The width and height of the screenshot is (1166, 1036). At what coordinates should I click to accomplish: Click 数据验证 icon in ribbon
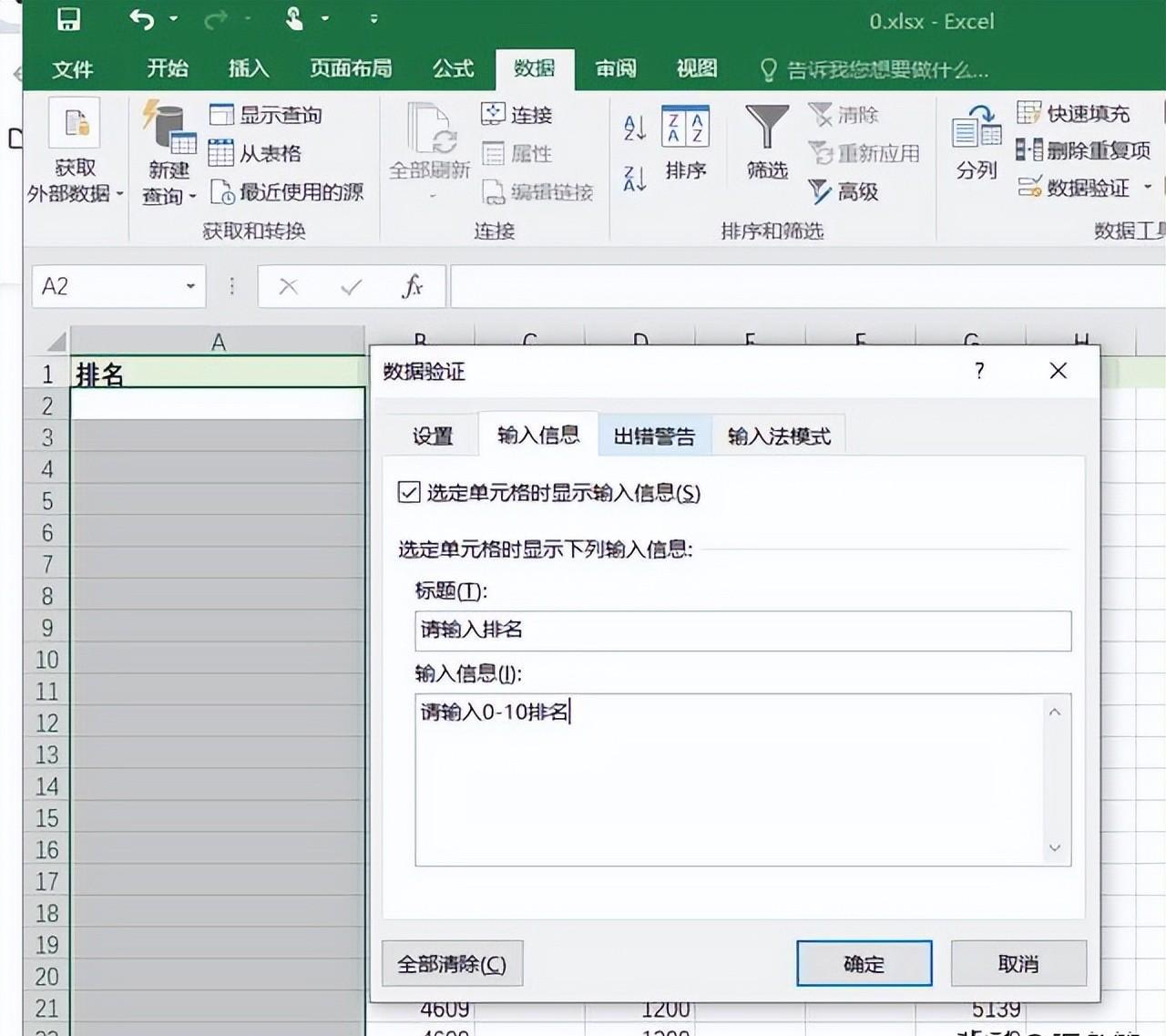tap(1029, 188)
